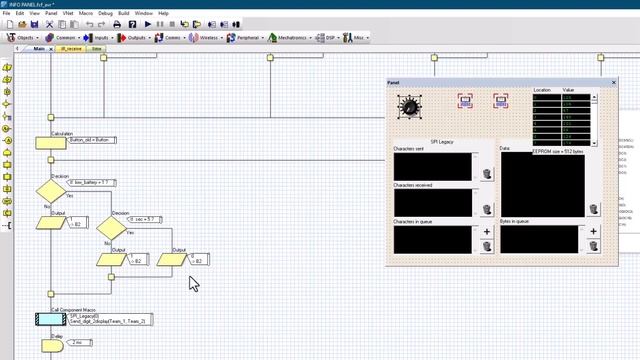Clear Characters received with trash button
The height and width of the screenshot is (360, 640).
pyautogui.click(x=487, y=209)
